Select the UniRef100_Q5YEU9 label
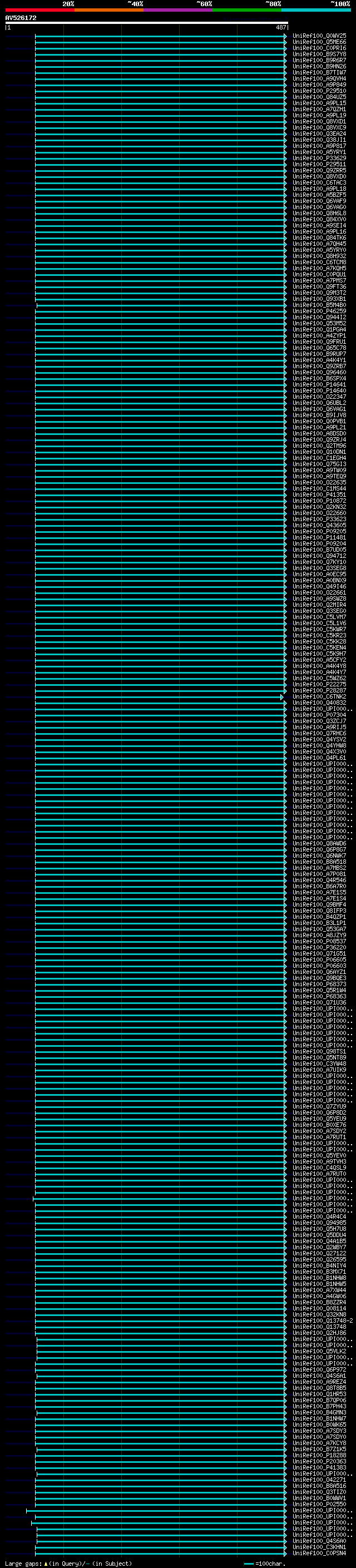This screenshot has width=356, height=1568. tap(319, 1119)
